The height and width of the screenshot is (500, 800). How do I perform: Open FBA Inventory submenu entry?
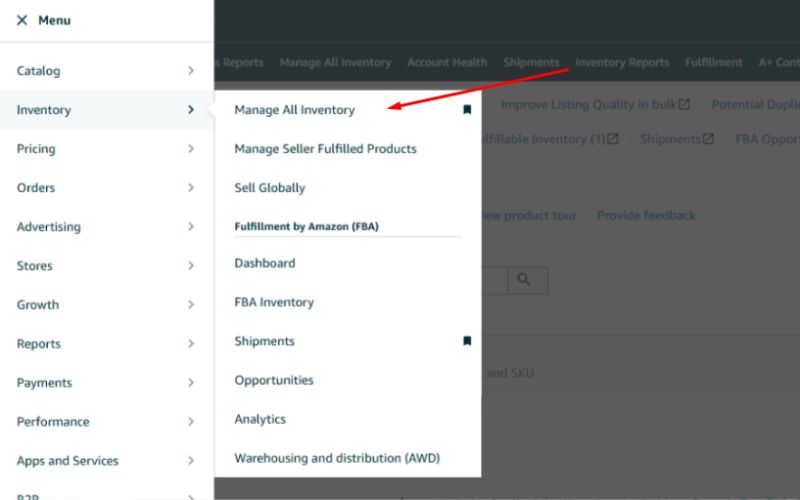[274, 302]
